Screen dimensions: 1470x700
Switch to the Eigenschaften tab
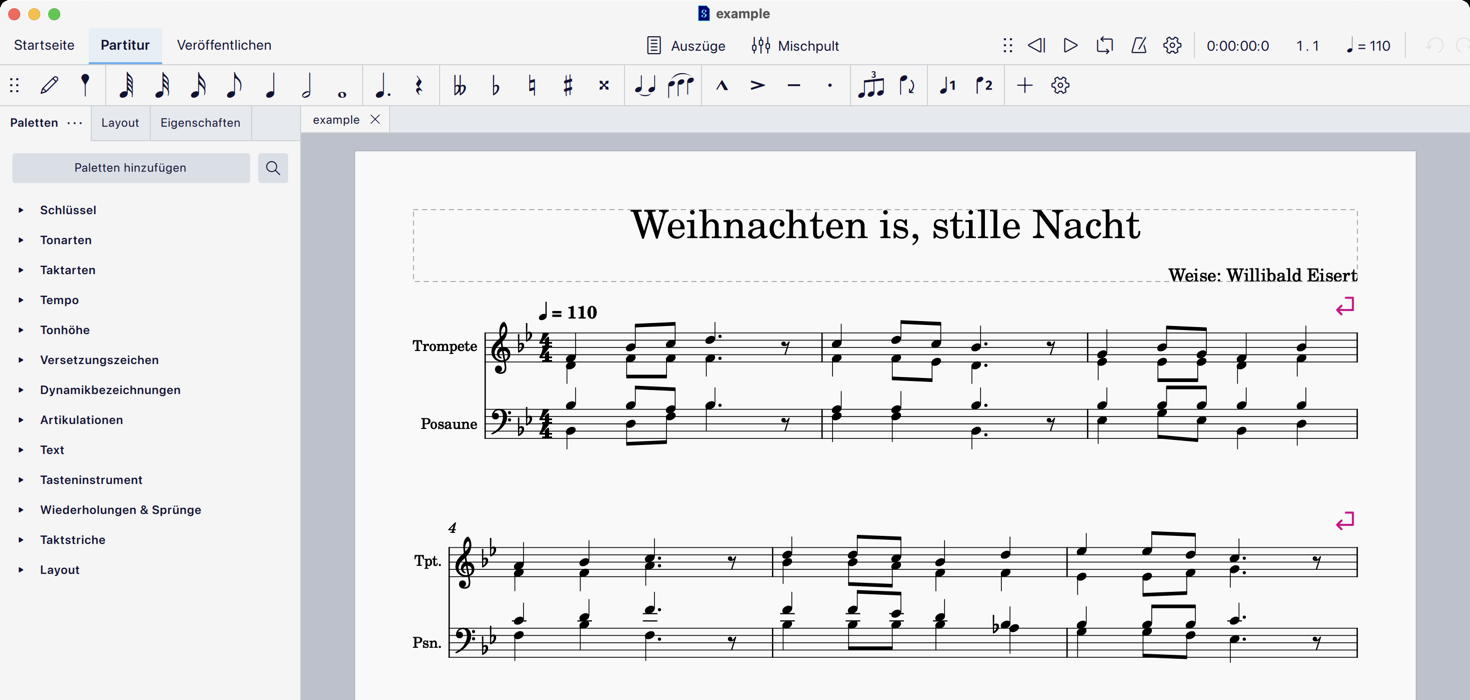[x=200, y=123]
